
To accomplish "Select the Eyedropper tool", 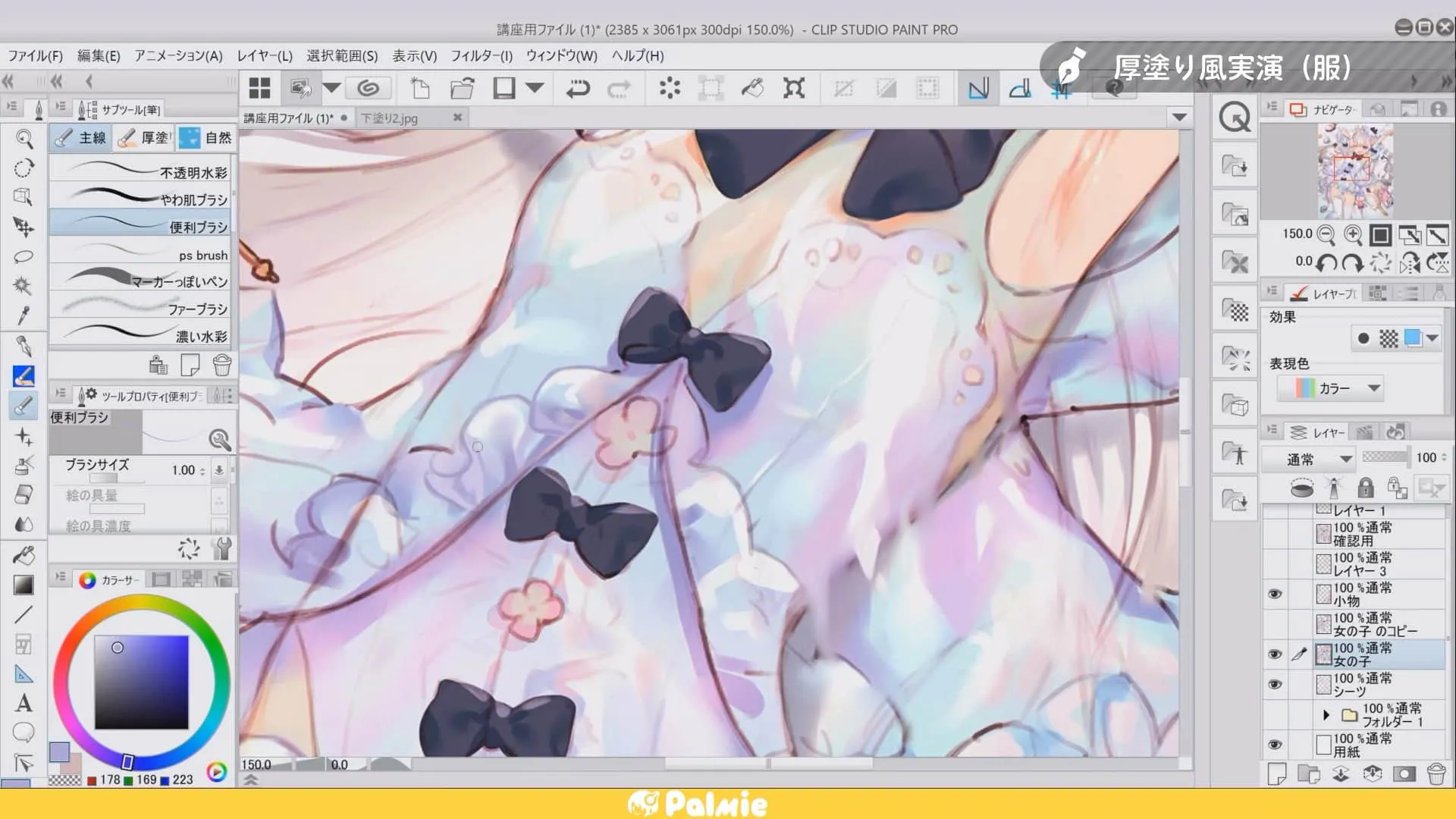I will pyautogui.click(x=24, y=315).
